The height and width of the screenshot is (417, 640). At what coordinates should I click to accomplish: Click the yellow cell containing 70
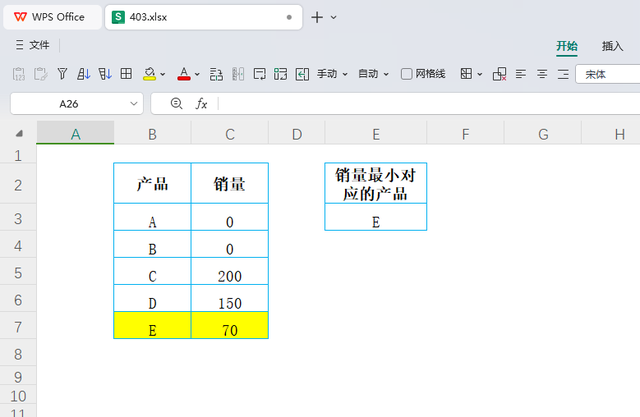(x=229, y=325)
